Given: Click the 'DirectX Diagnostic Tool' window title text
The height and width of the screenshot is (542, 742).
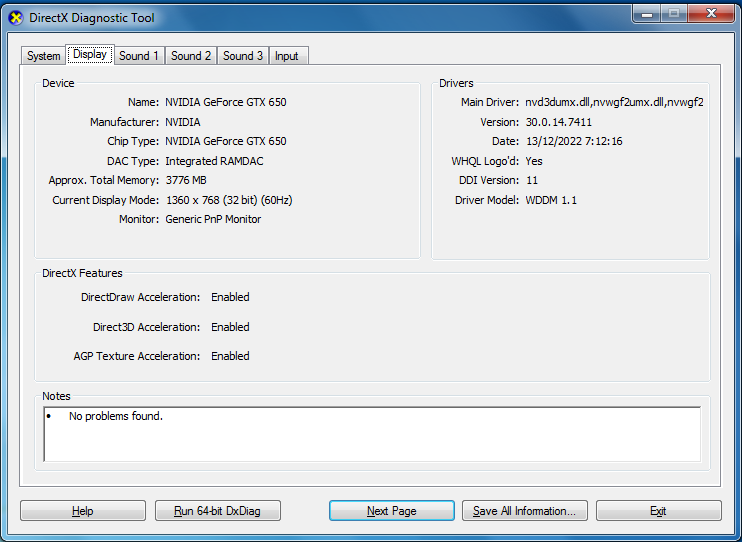Looking at the screenshot, I should (x=92, y=18).
